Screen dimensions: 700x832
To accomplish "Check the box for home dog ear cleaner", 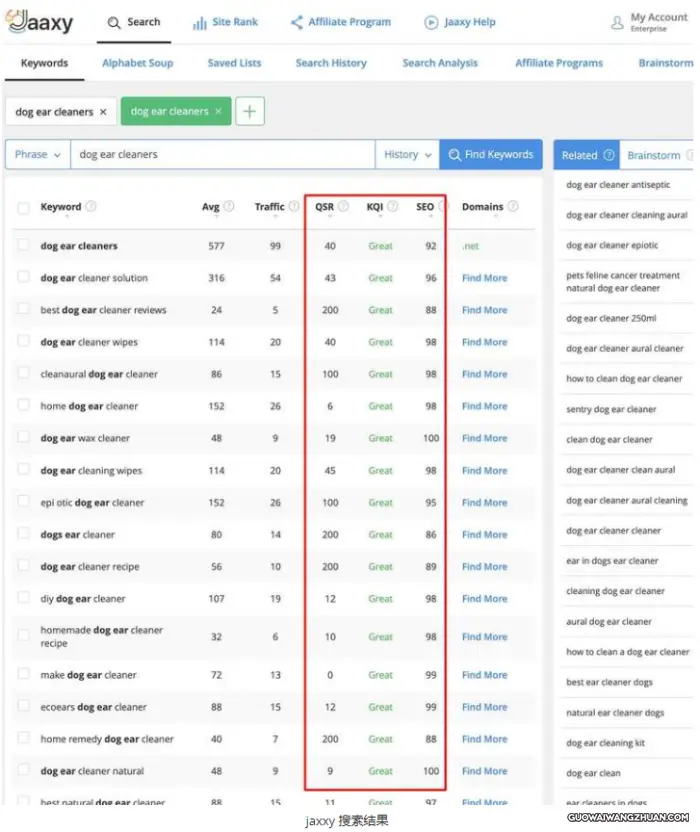I will [23, 405].
